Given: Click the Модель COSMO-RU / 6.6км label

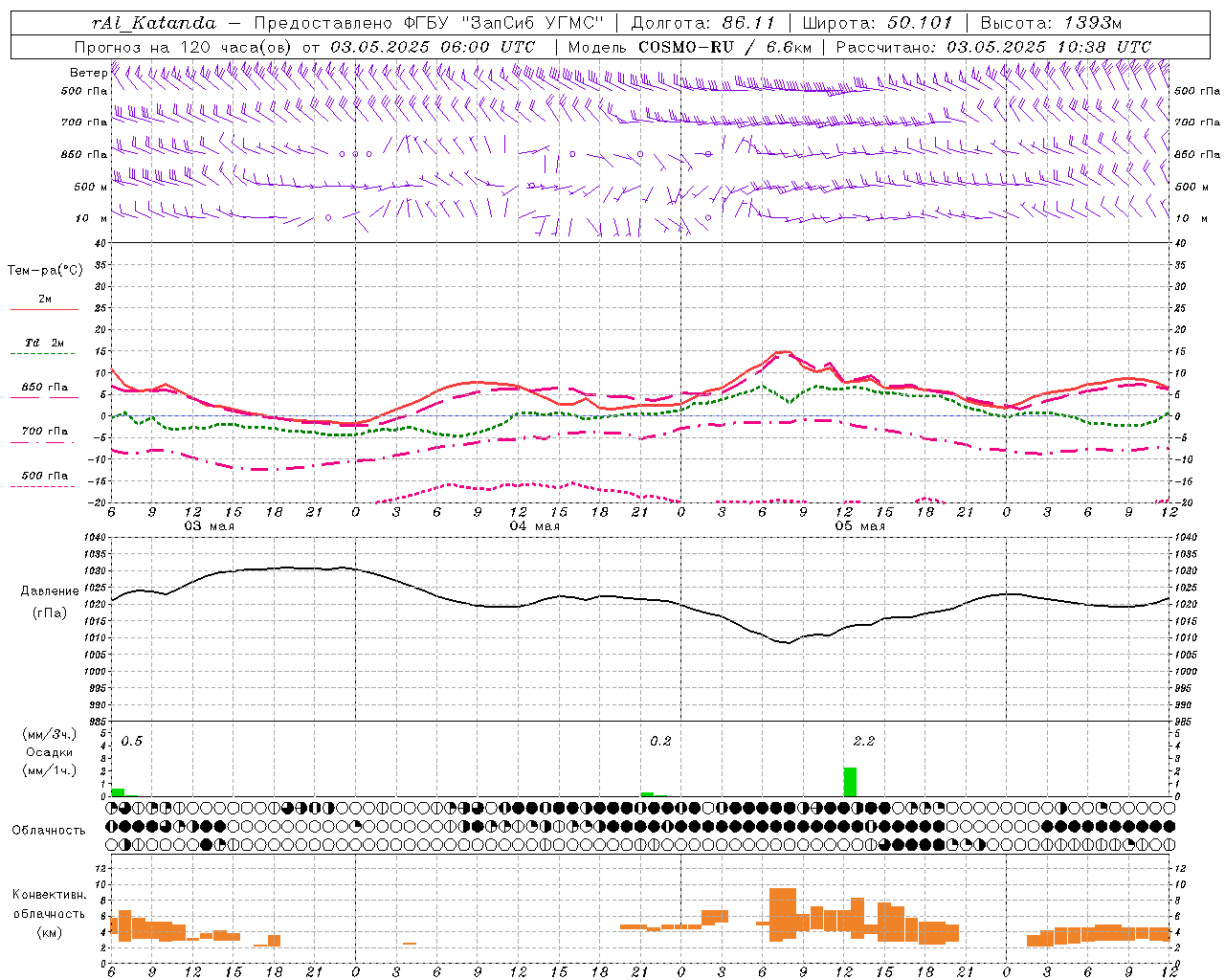Looking at the screenshot, I should (x=690, y=47).
